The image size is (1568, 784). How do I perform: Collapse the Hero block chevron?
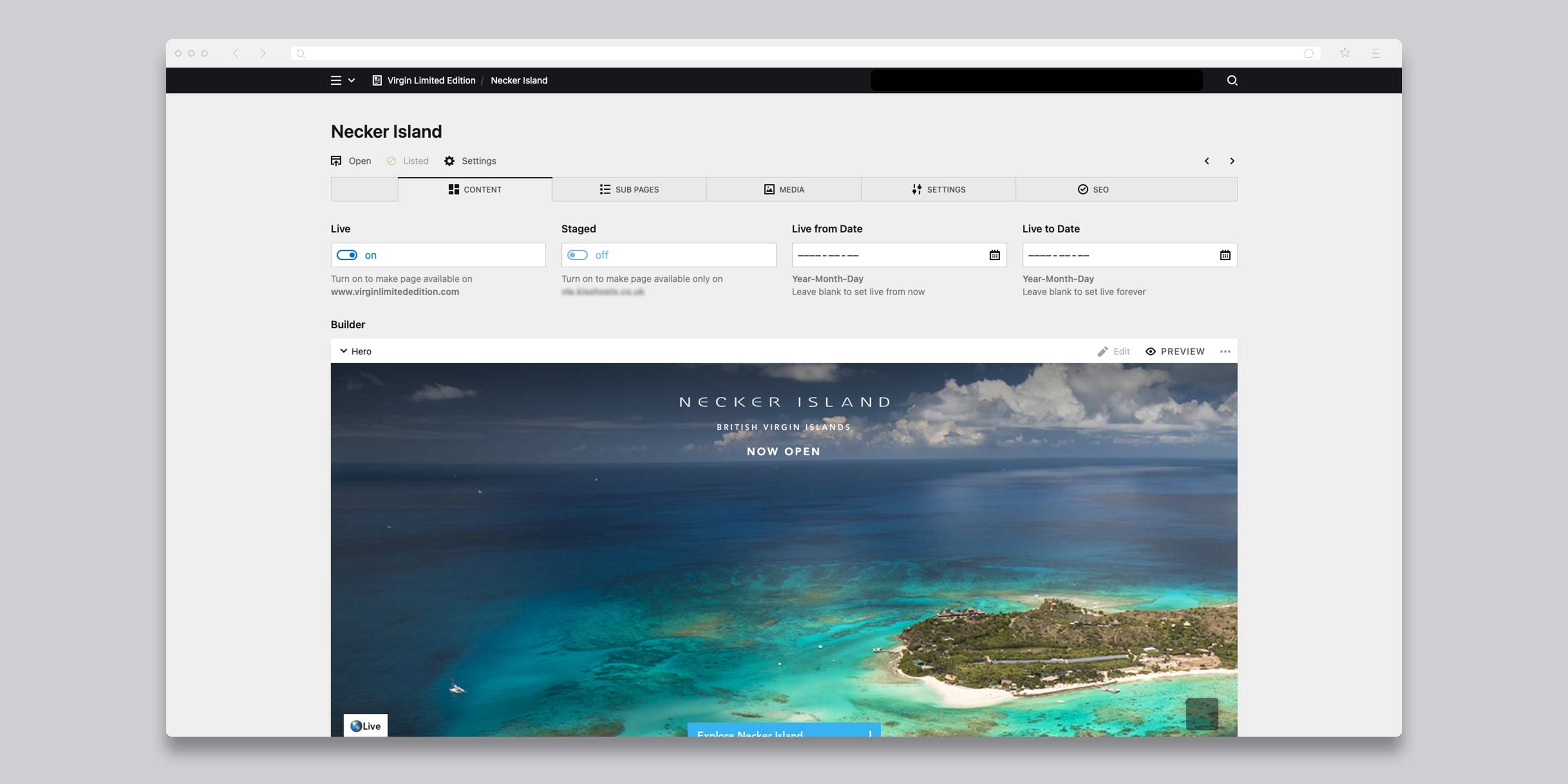[344, 351]
